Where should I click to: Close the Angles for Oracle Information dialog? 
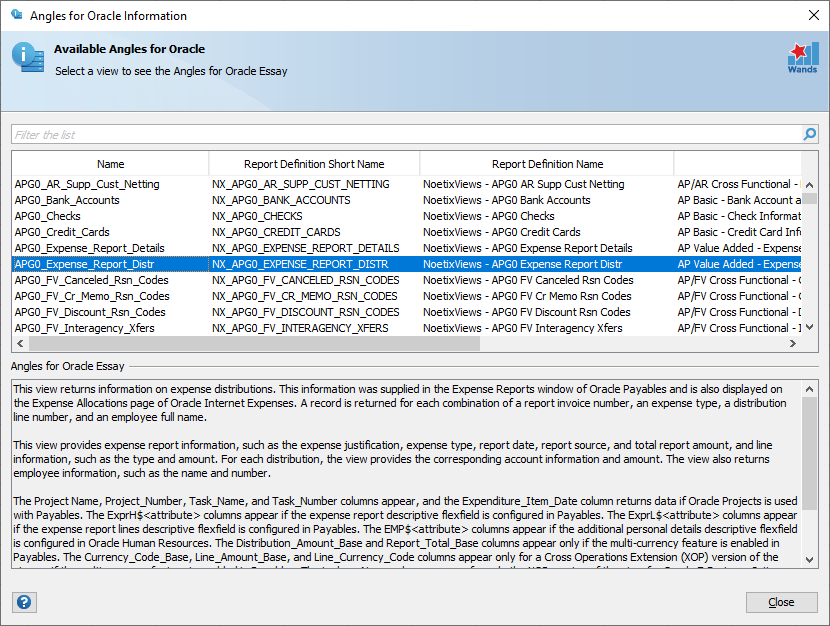click(x=814, y=15)
